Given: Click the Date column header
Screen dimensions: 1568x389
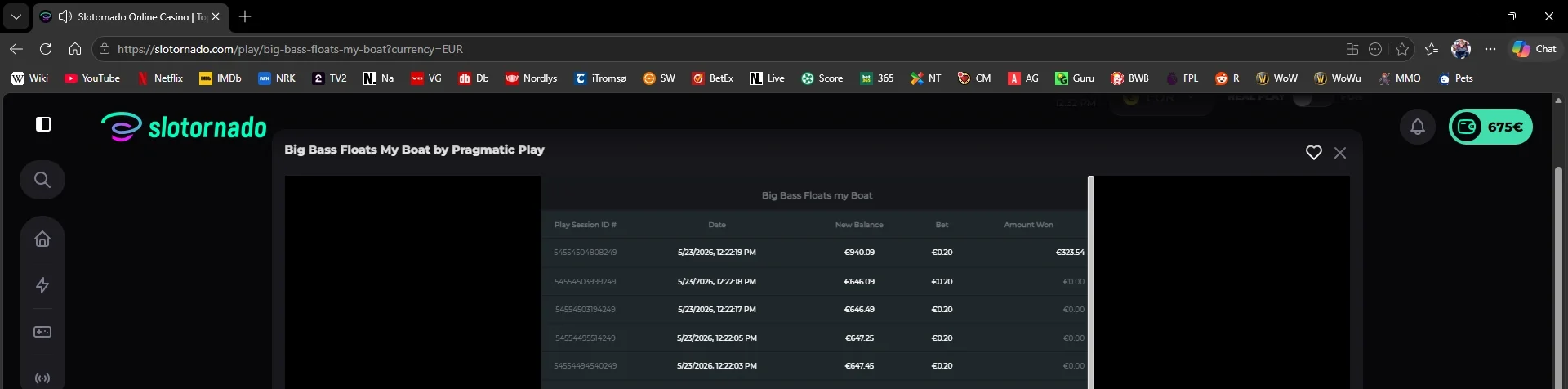Looking at the screenshot, I should pyautogui.click(x=717, y=225).
